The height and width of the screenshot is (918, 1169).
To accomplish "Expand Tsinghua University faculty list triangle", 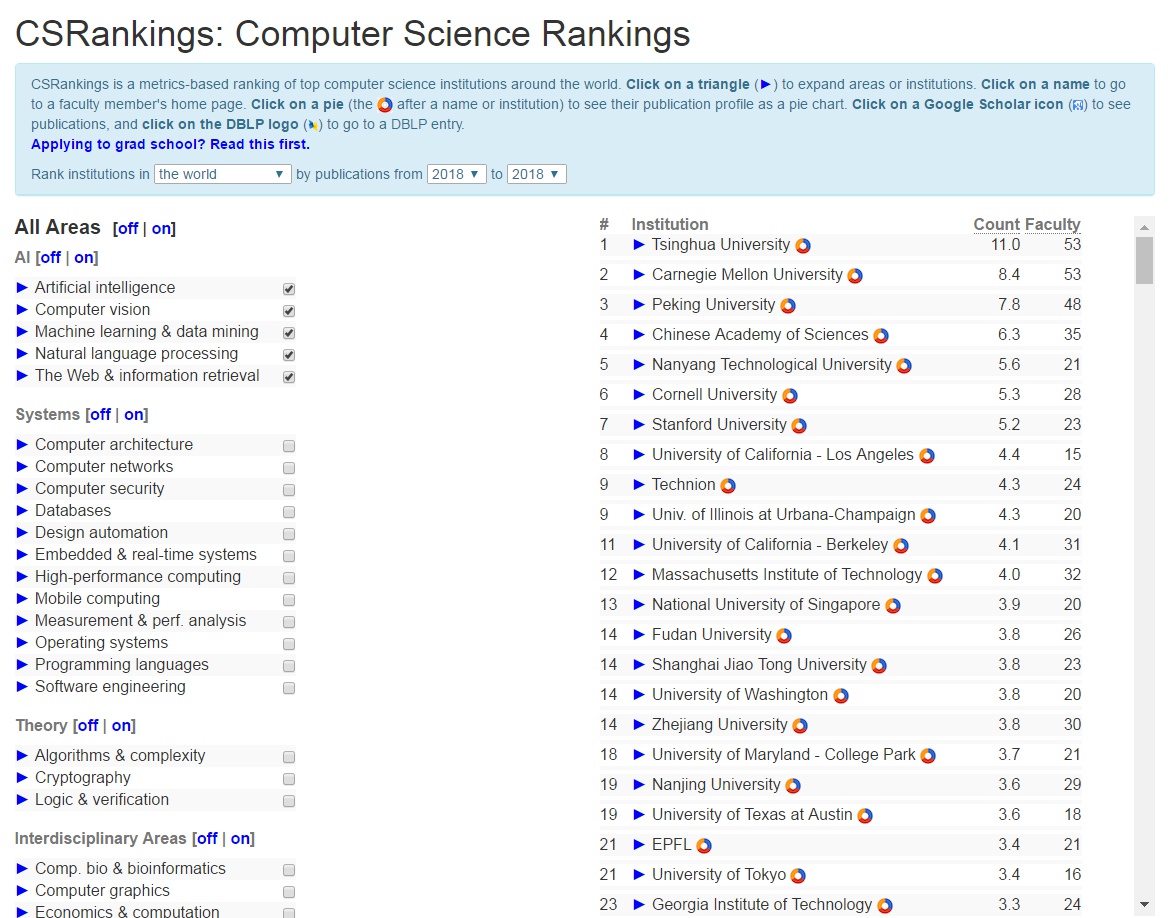I will point(639,245).
